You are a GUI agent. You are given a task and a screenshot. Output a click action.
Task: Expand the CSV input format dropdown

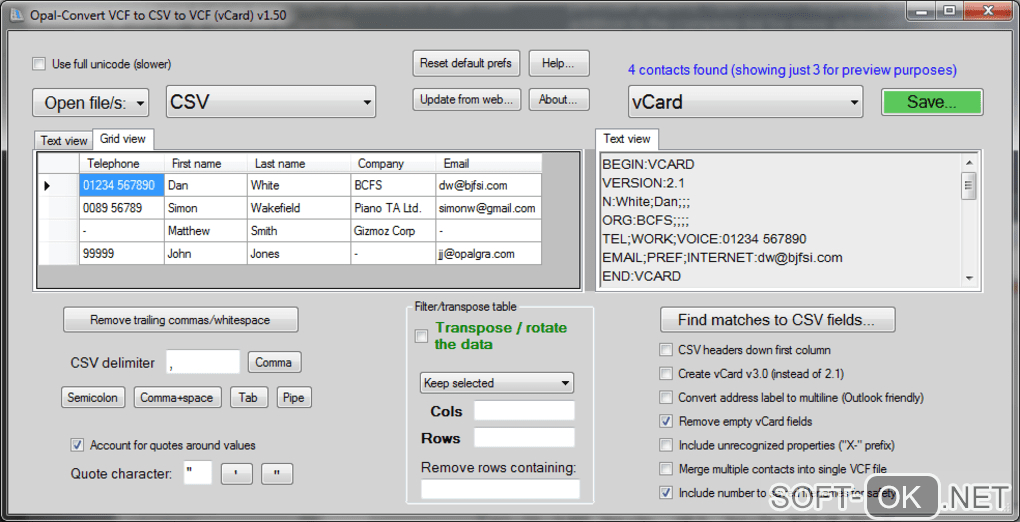tap(271, 102)
